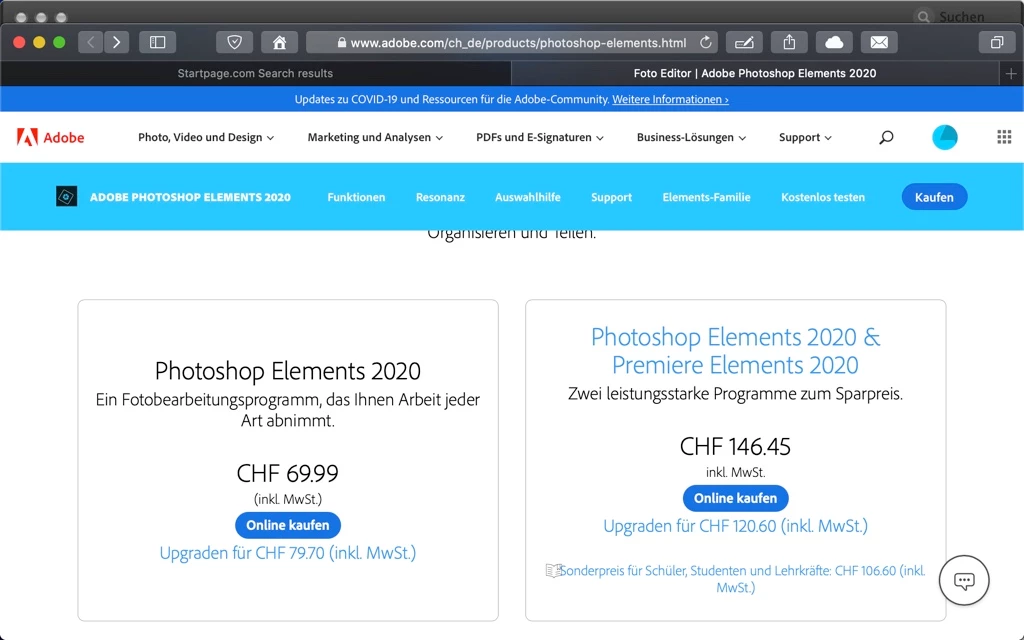Click Kostenlos testen in the product bar
1024x640 pixels.
[x=823, y=197]
